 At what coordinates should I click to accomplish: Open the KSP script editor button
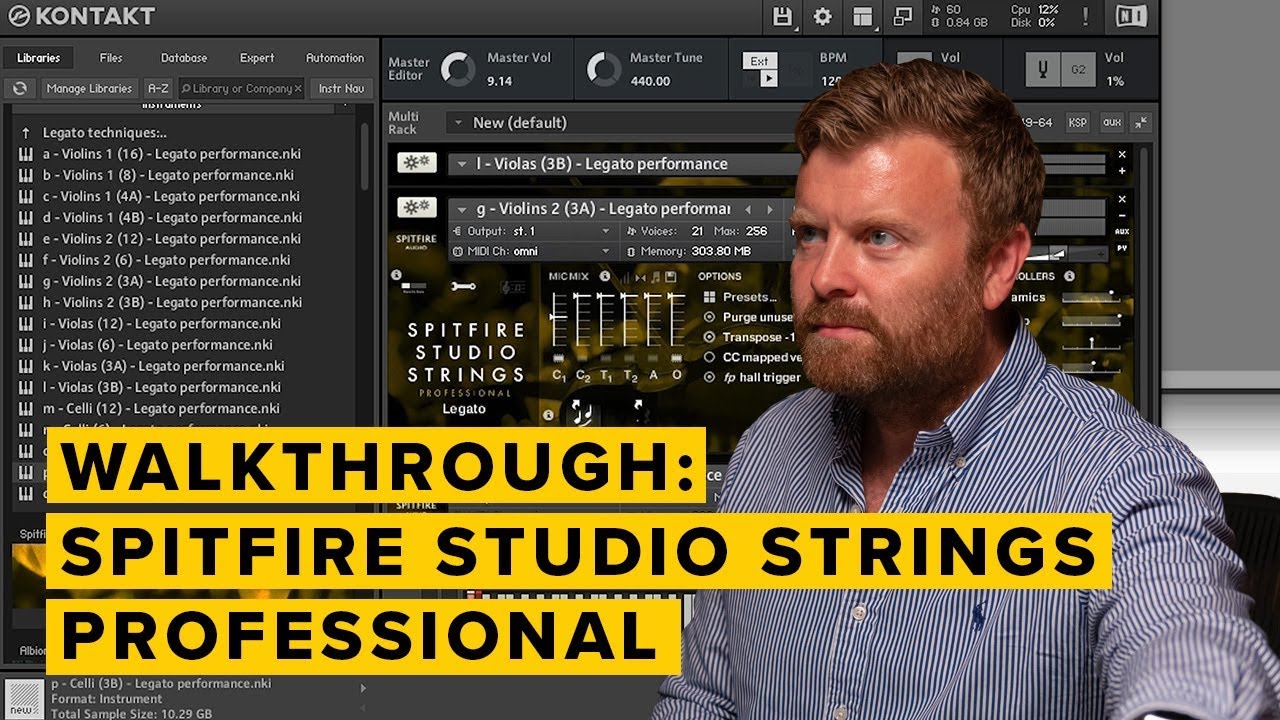pos(1077,122)
